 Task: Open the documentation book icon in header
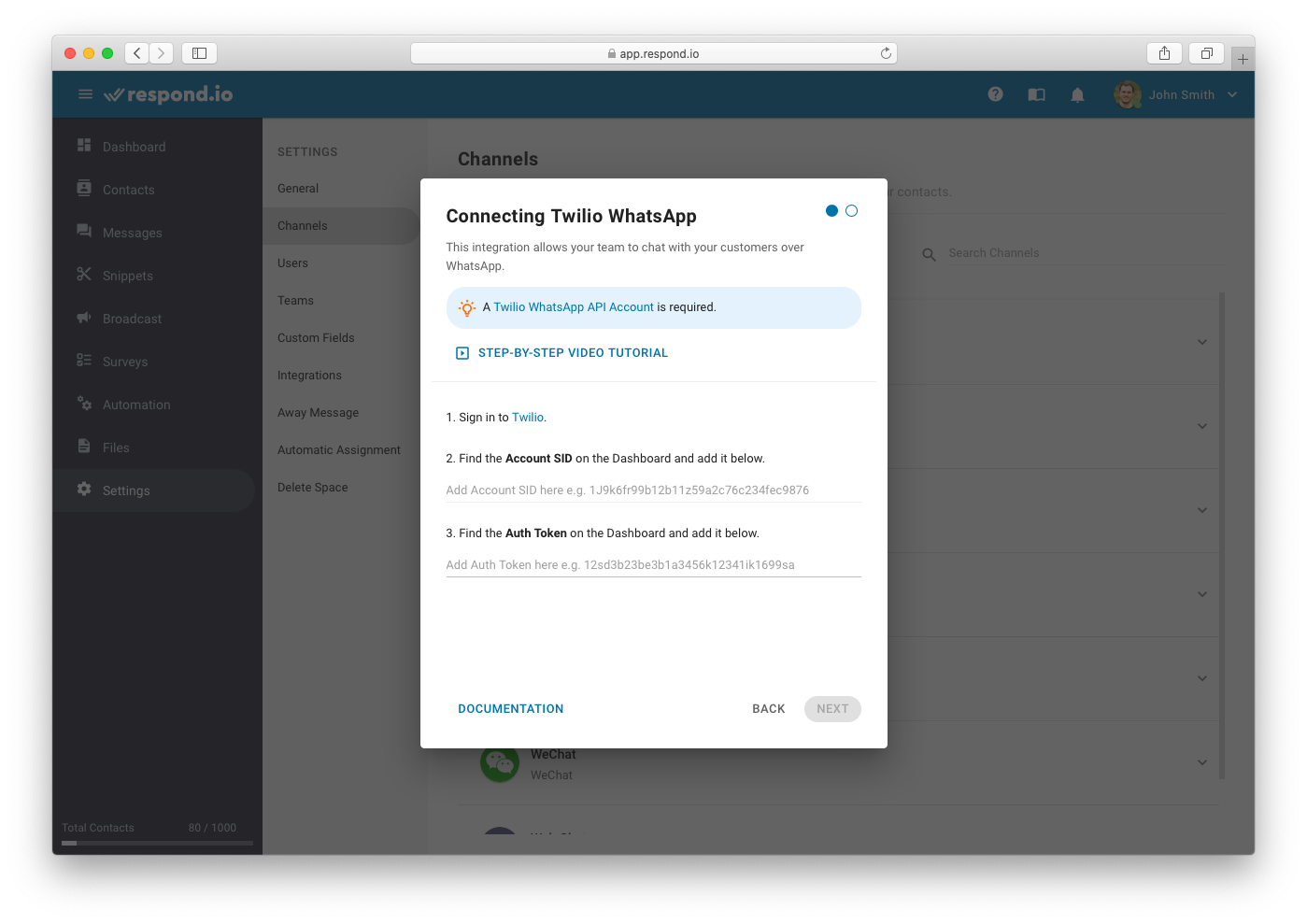coord(1036,94)
